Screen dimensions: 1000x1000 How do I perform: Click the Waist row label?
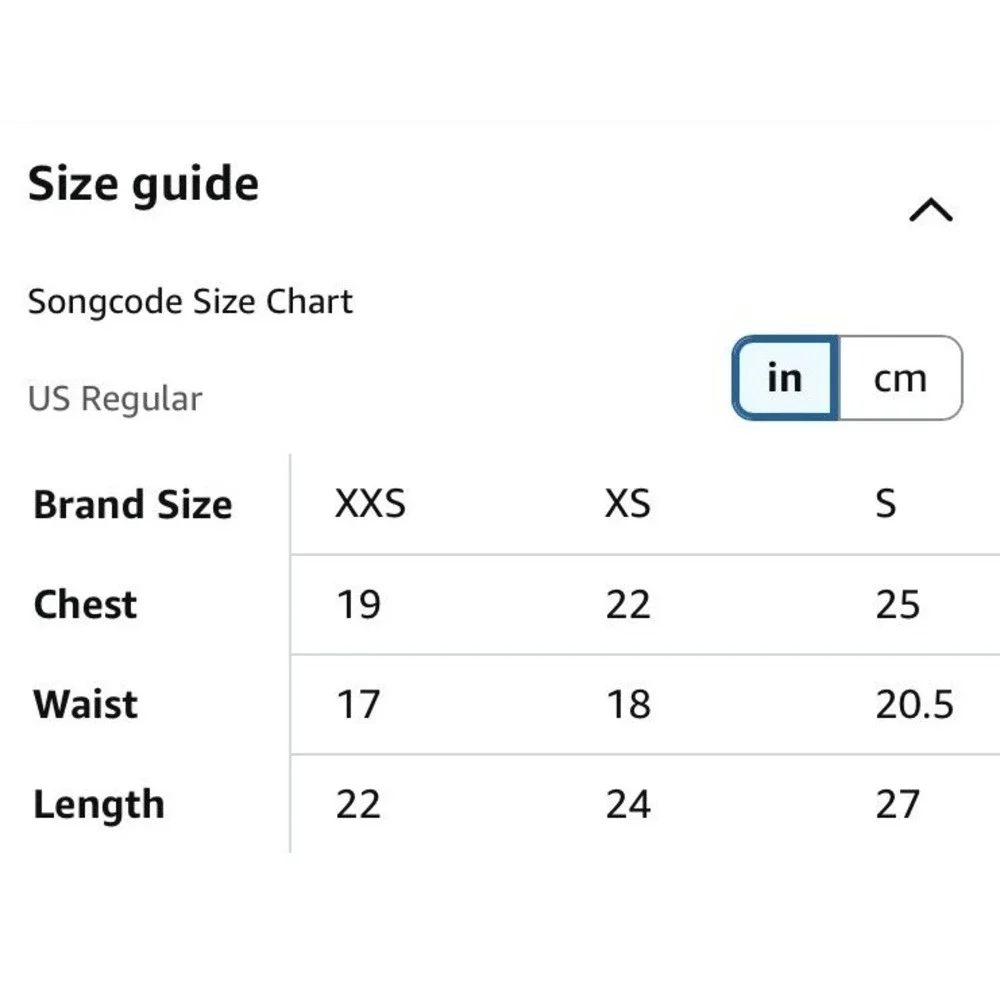(x=85, y=704)
